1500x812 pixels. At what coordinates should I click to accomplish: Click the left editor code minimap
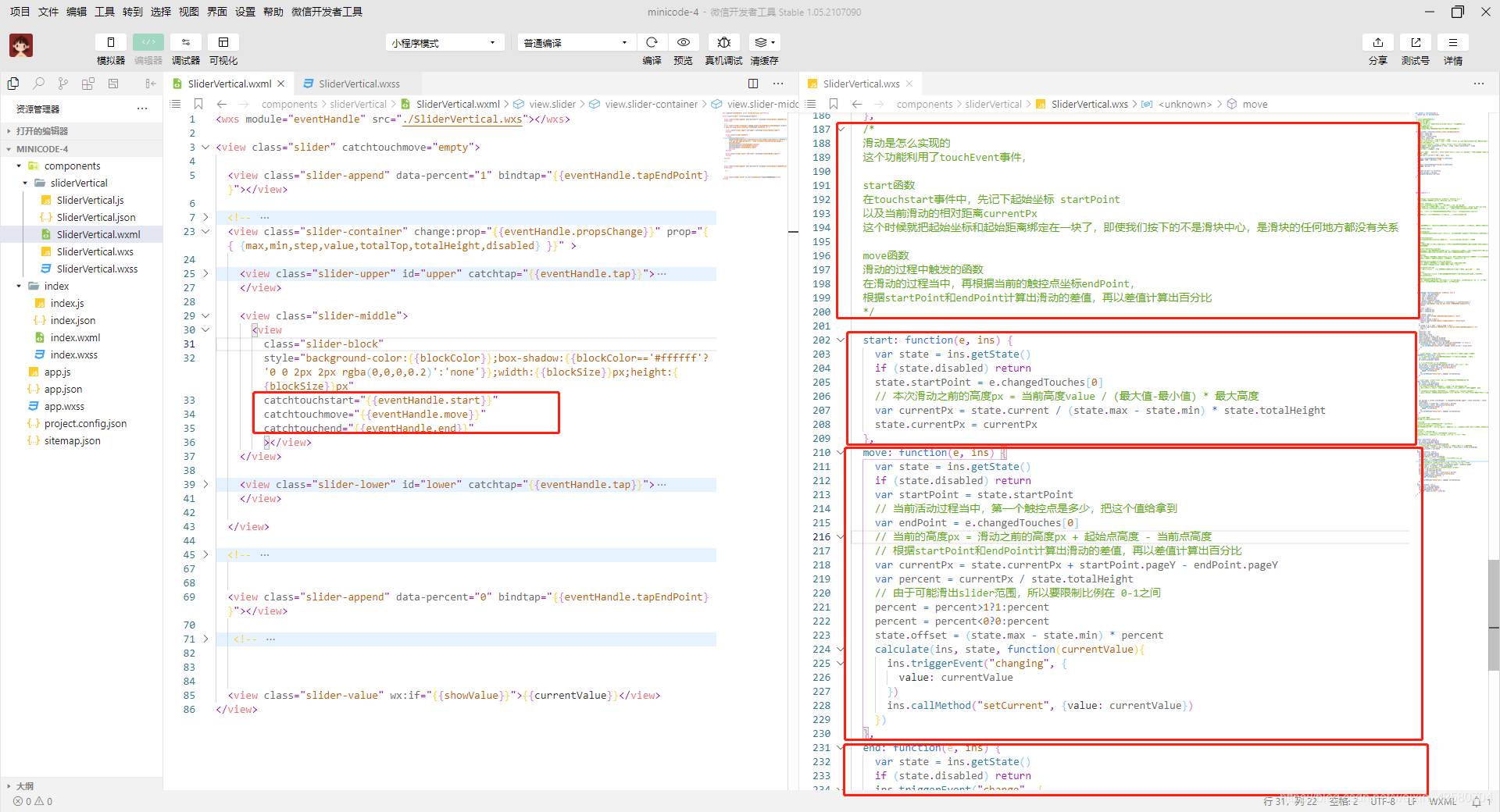[755, 146]
